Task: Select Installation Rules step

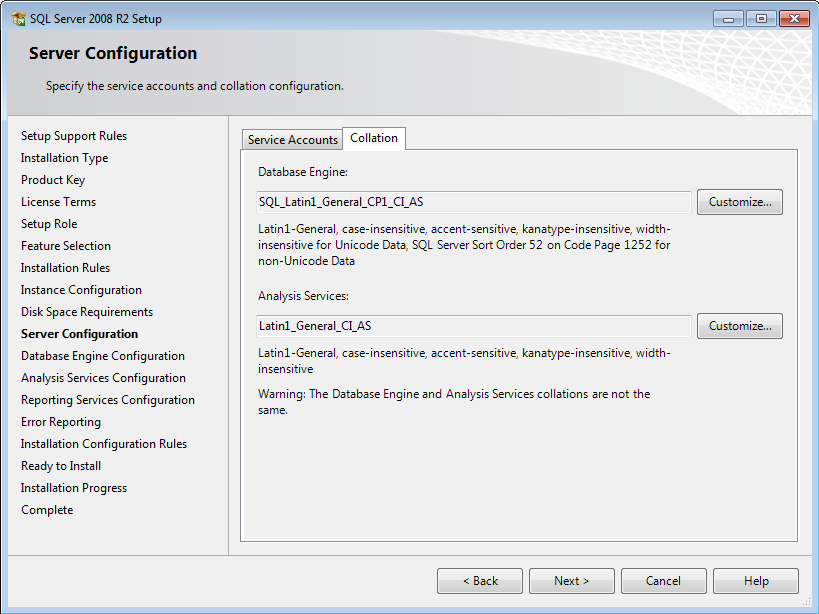Action: click(x=65, y=267)
